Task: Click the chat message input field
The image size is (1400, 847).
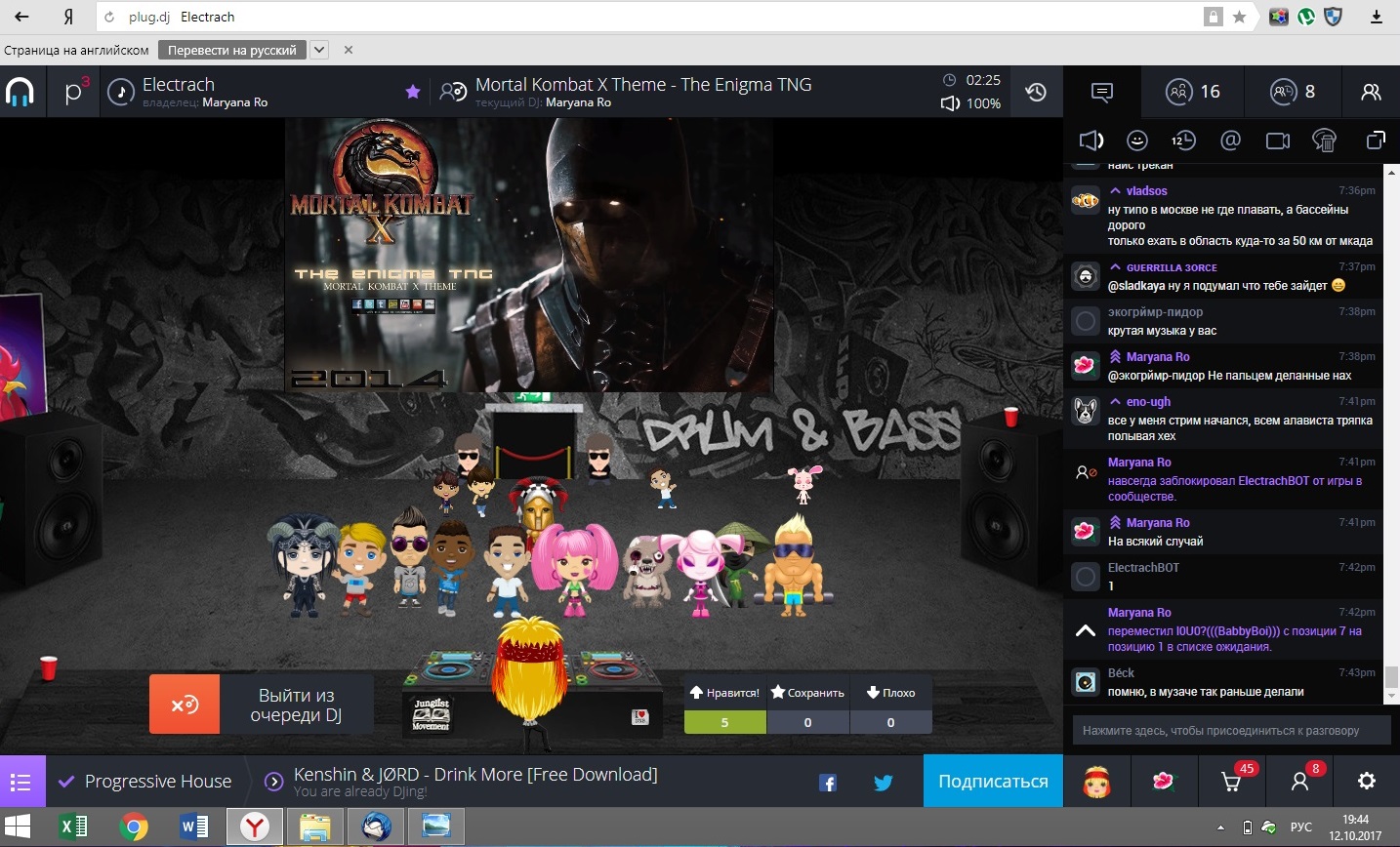Action: (x=1230, y=730)
